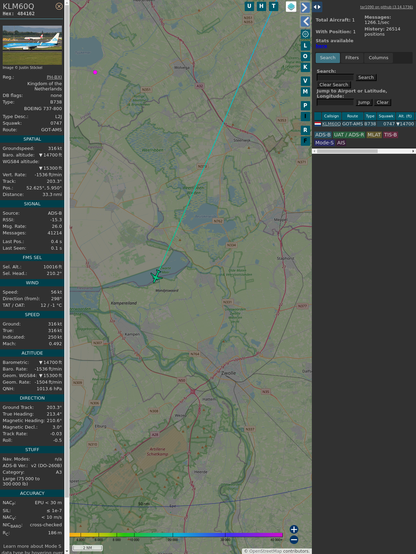Collapse sidebar with the left chevron button
The width and height of the screenshot is (416, 554).
(x=305, y=22)
